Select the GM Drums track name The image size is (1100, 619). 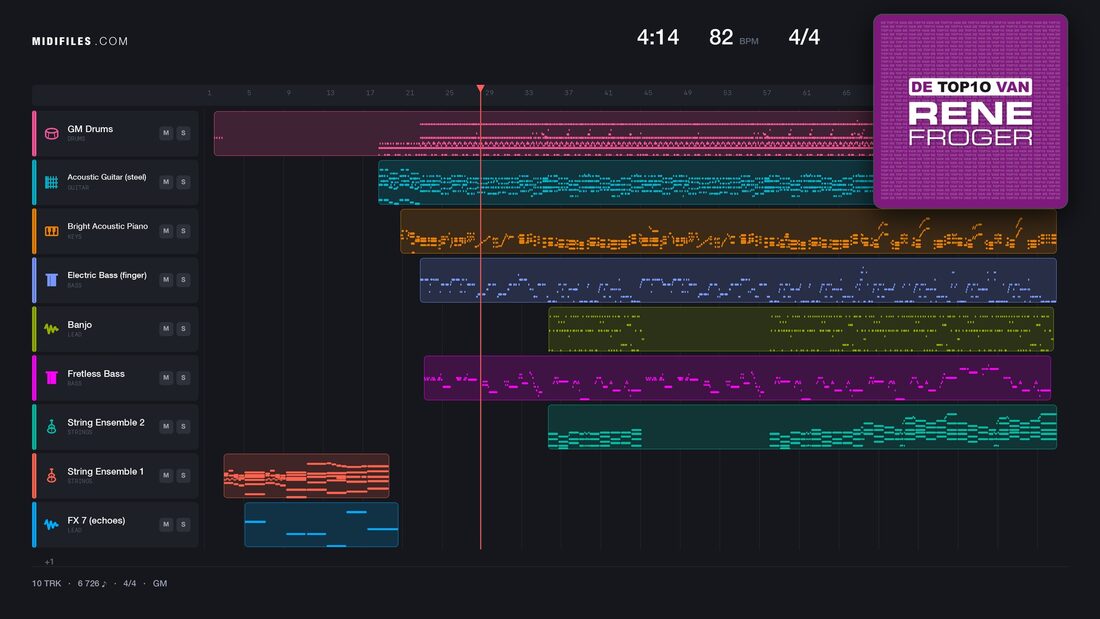point(90,129)
